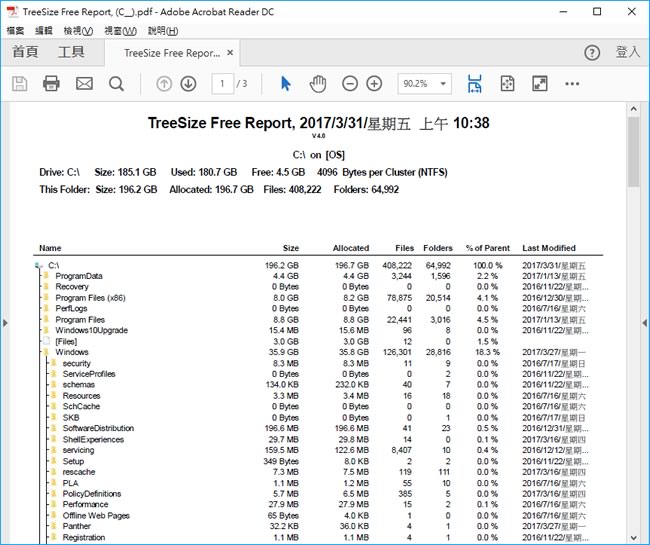This screenshot has width=650, height=545.
Task: Click the Recovery folder name
Action: pos(72,287)
